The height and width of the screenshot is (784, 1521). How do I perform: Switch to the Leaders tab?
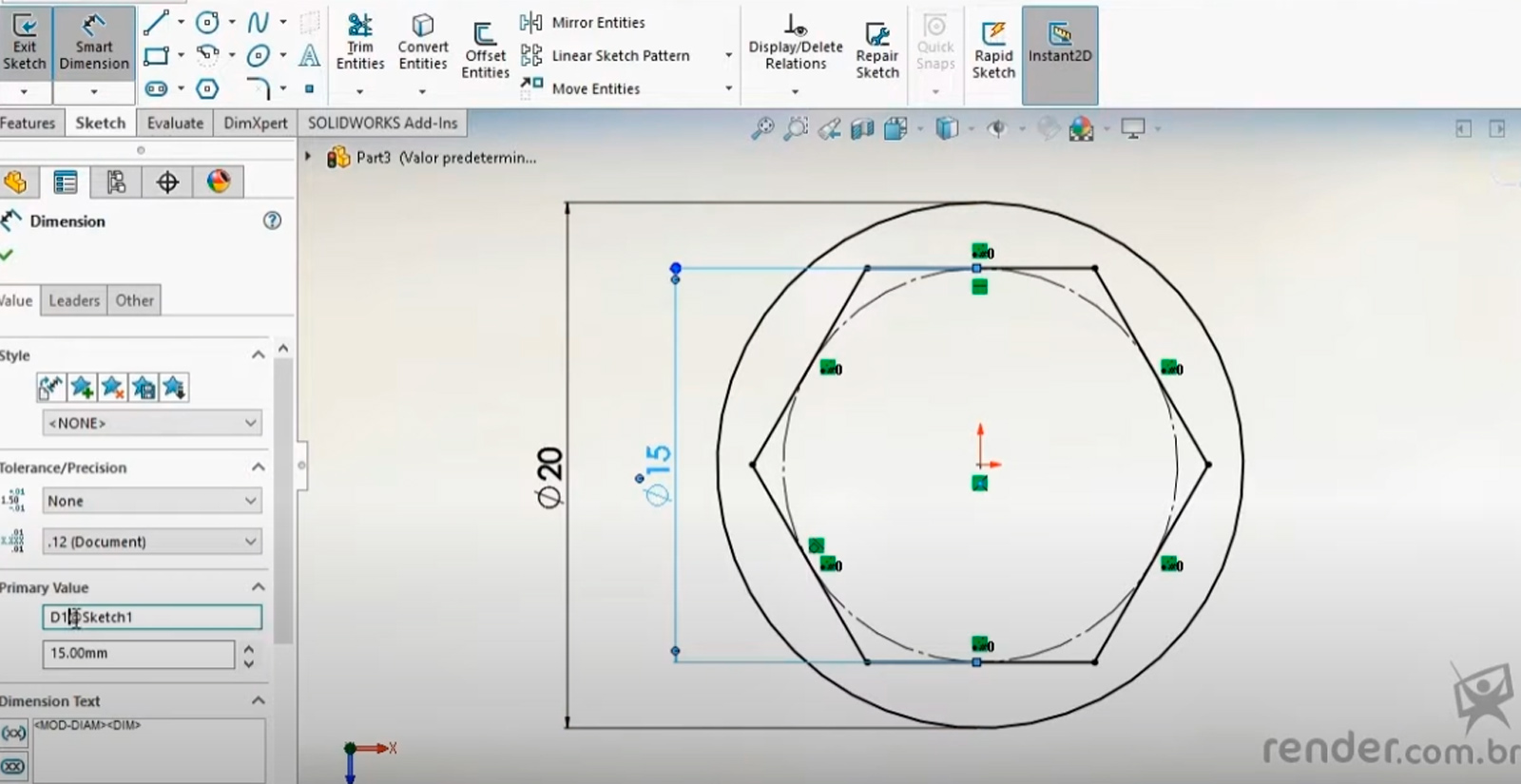[x=74, y=300]
